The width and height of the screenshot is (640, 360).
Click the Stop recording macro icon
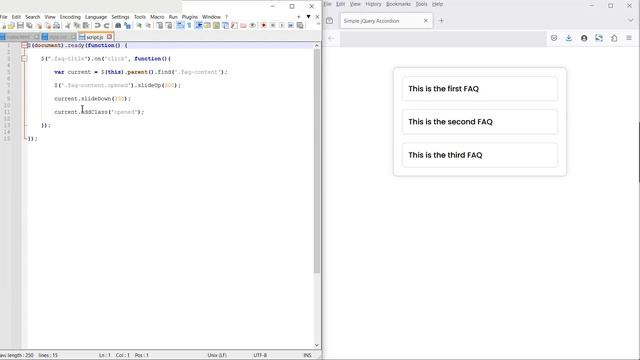273,25
